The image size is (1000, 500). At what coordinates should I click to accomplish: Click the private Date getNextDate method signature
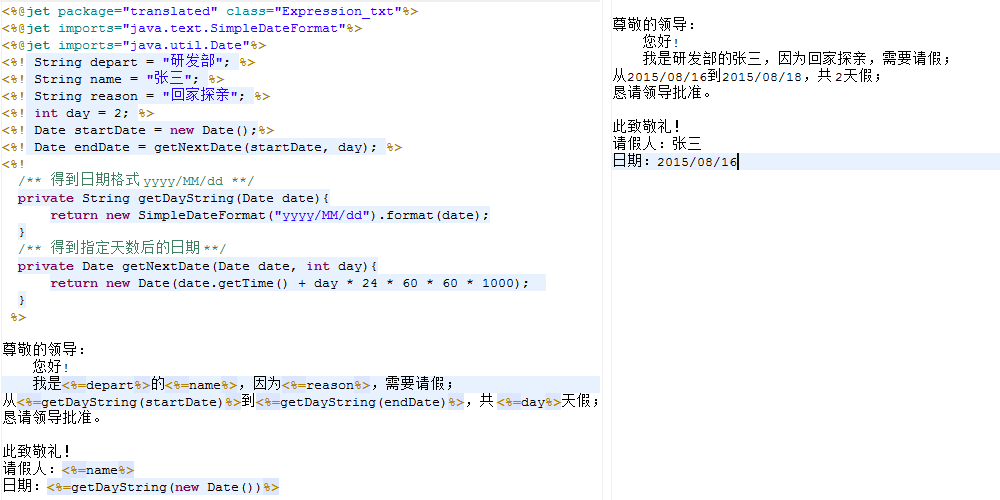[x=198, y=266]
